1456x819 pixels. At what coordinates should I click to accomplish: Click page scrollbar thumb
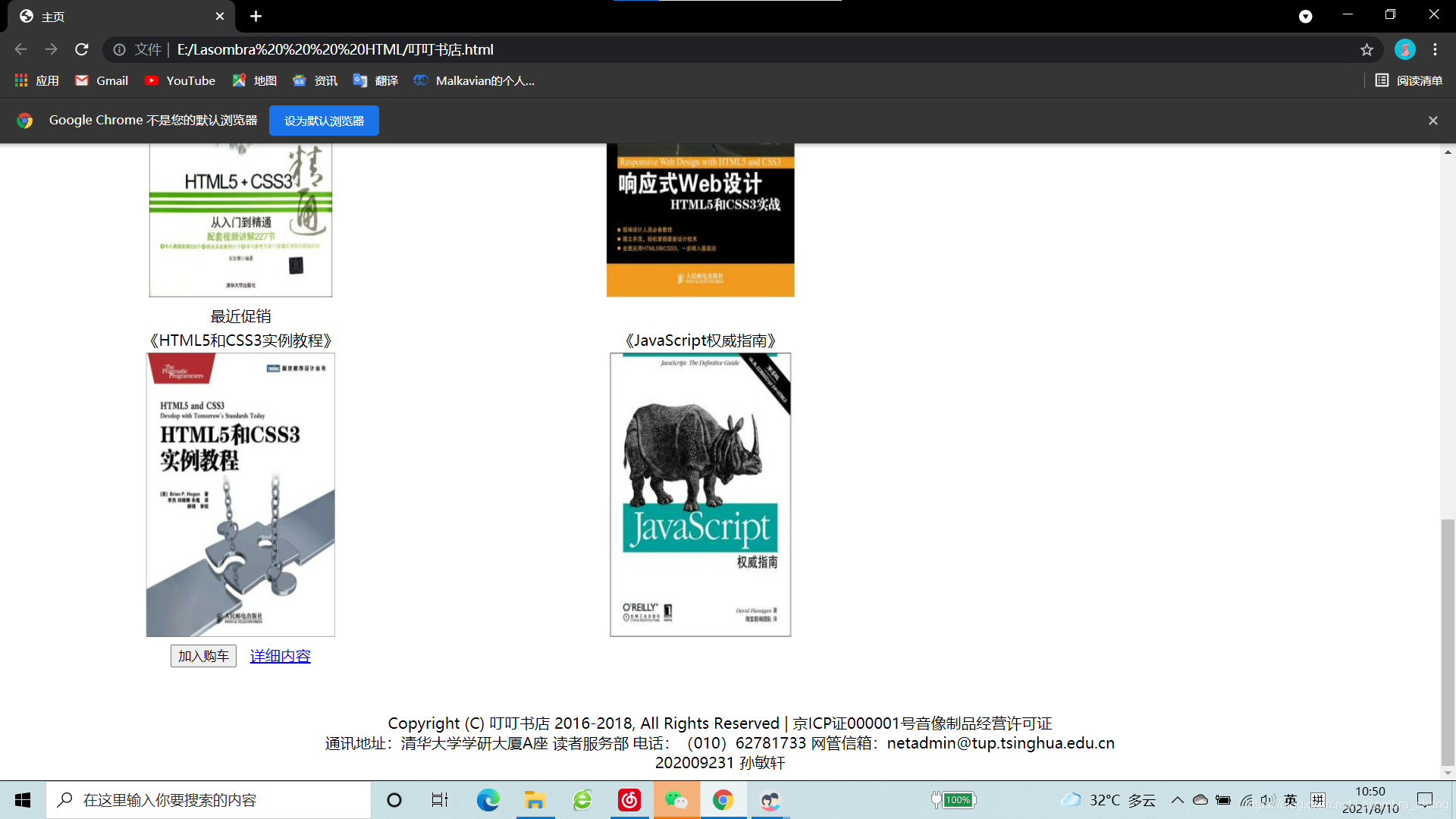tap(1448, 643)
